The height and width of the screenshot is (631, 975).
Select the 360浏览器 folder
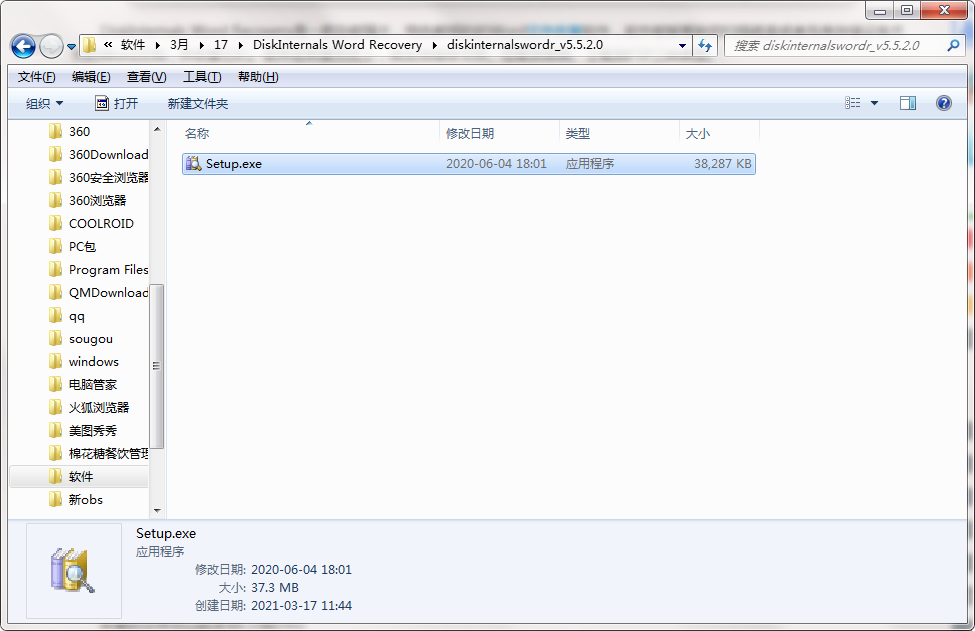coord(98,200)
